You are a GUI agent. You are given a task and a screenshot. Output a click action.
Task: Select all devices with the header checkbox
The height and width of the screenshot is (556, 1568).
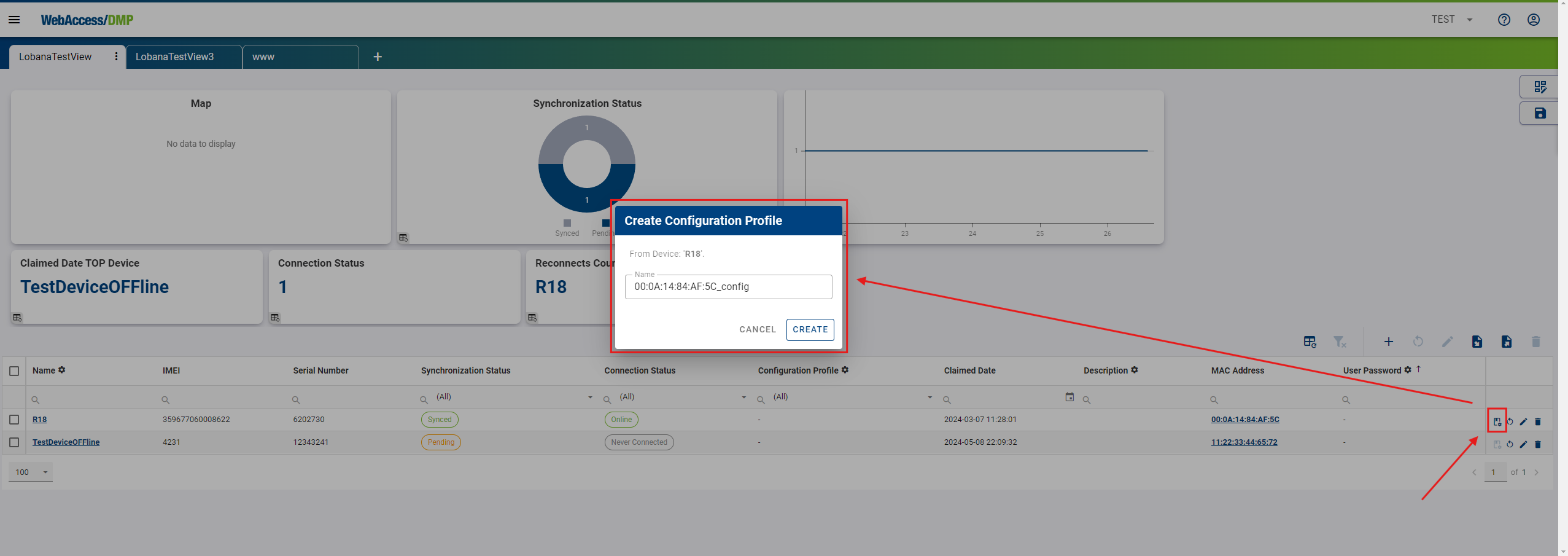pyautogui.click(x=14, y=370)
